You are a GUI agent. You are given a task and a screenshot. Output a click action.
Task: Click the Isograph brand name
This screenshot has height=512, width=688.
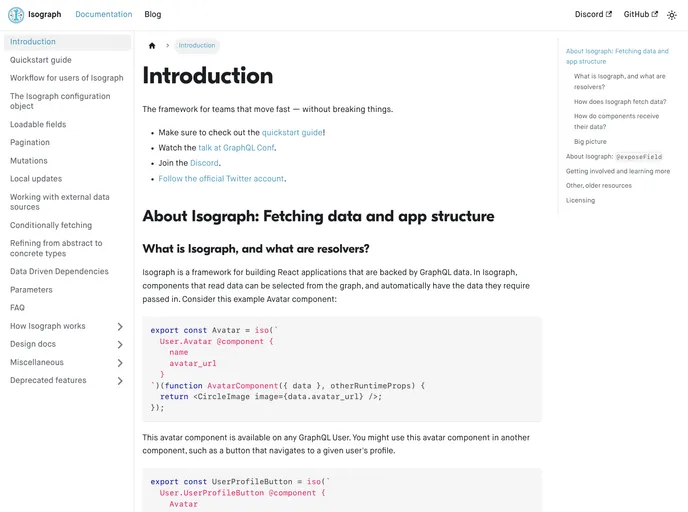point(45,14)
